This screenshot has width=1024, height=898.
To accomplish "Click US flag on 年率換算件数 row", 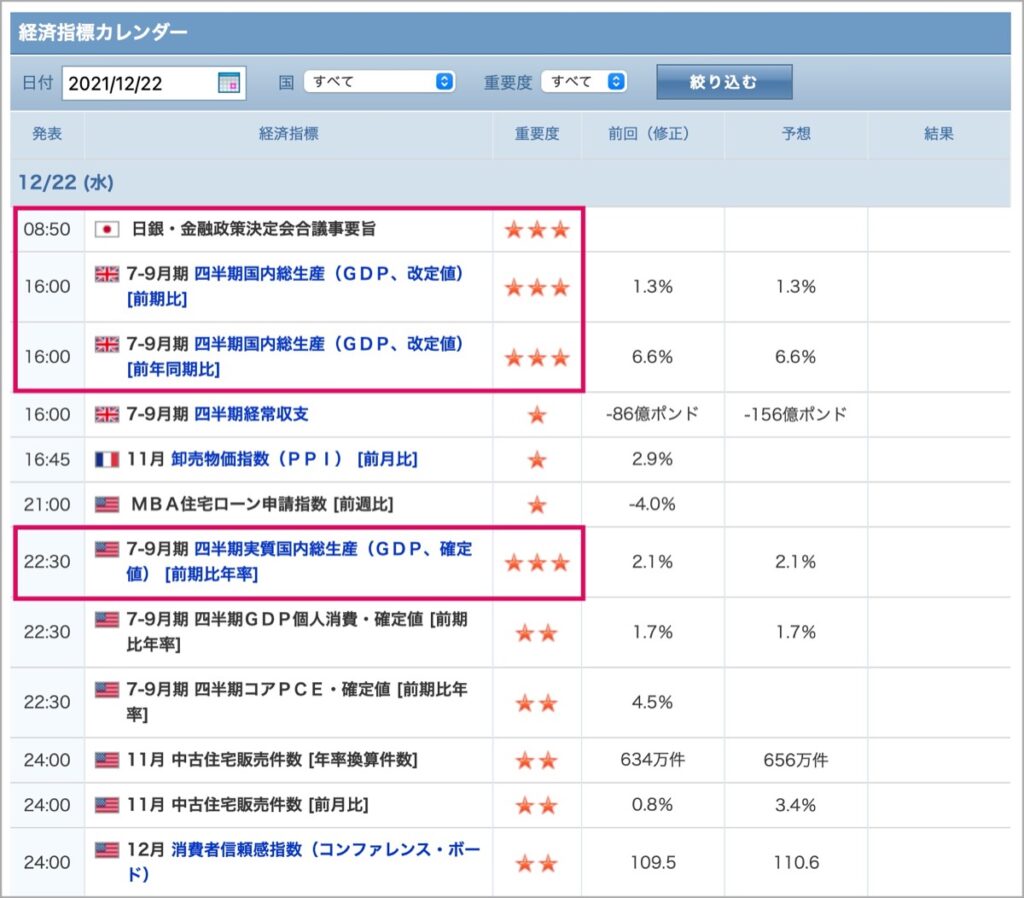I will click(x=106, y=760).
